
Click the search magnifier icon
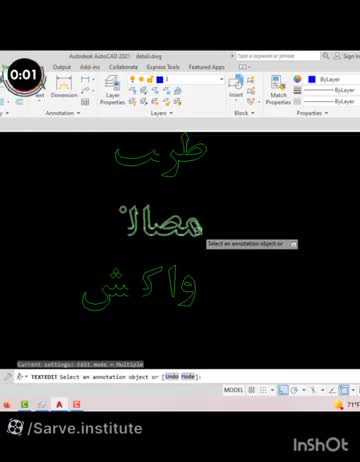pos(326,56)
